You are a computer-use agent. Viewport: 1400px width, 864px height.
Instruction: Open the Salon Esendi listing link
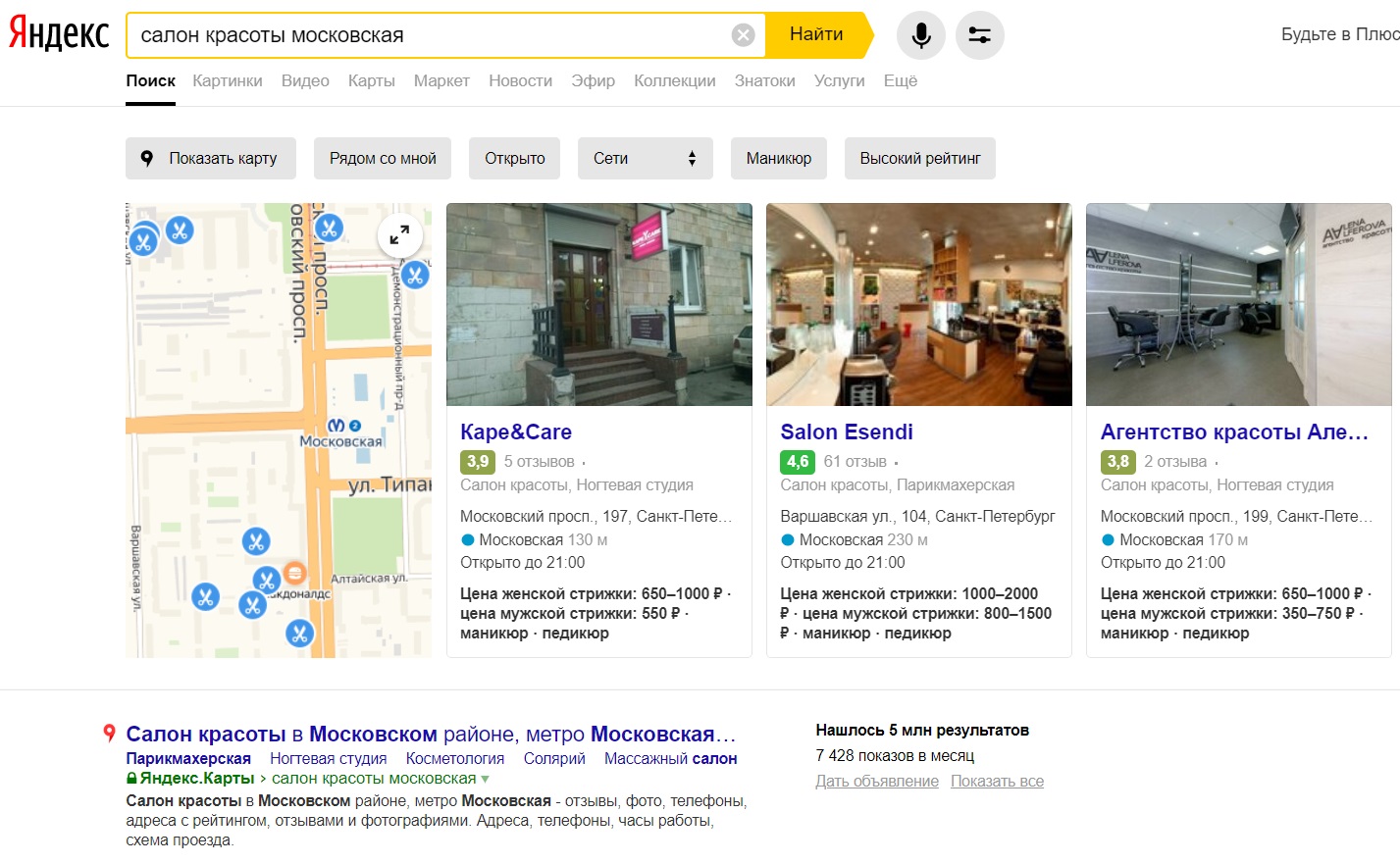click(846, 432)
